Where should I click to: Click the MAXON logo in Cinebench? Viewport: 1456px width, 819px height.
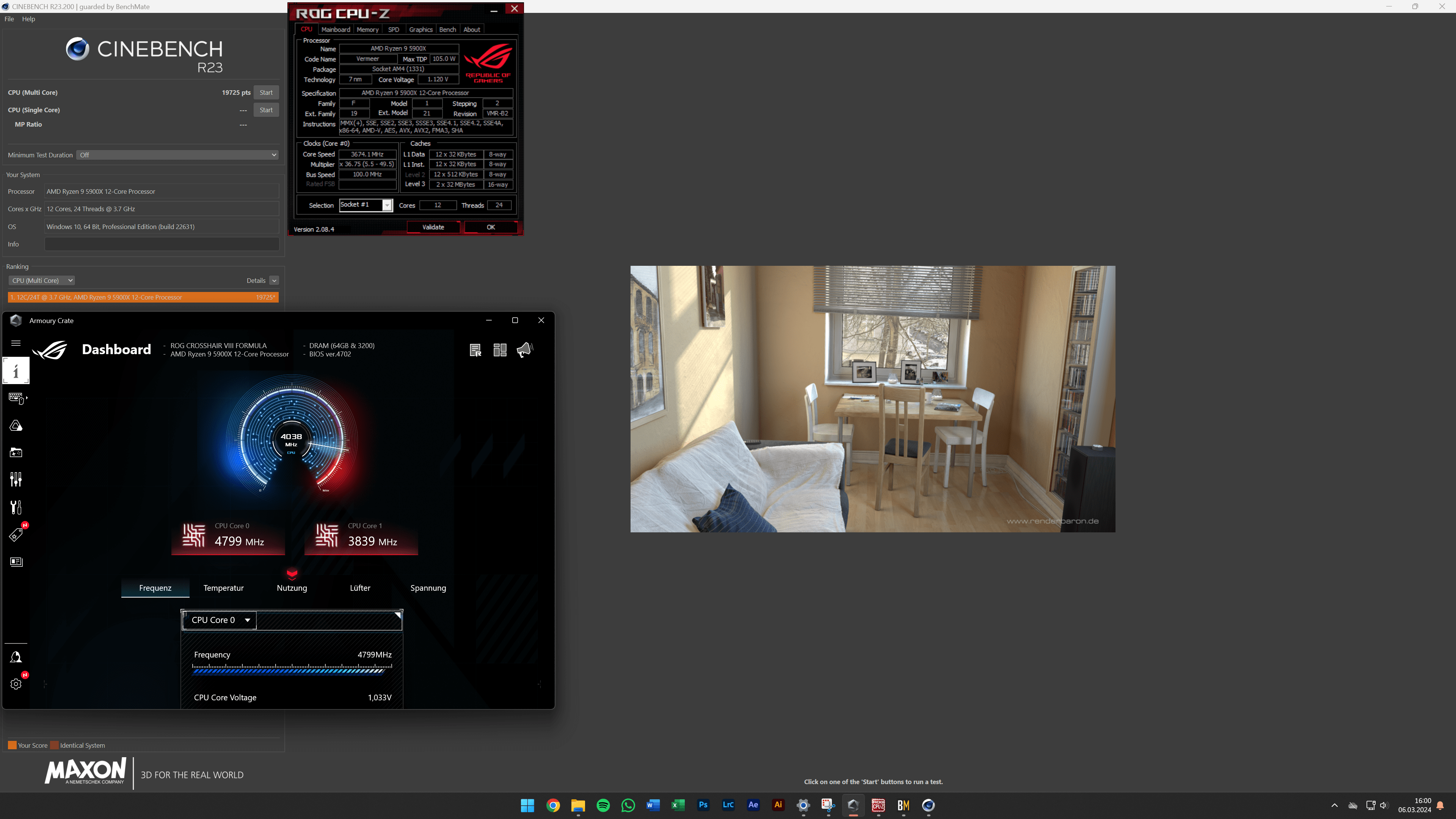[x=85, y=772]
